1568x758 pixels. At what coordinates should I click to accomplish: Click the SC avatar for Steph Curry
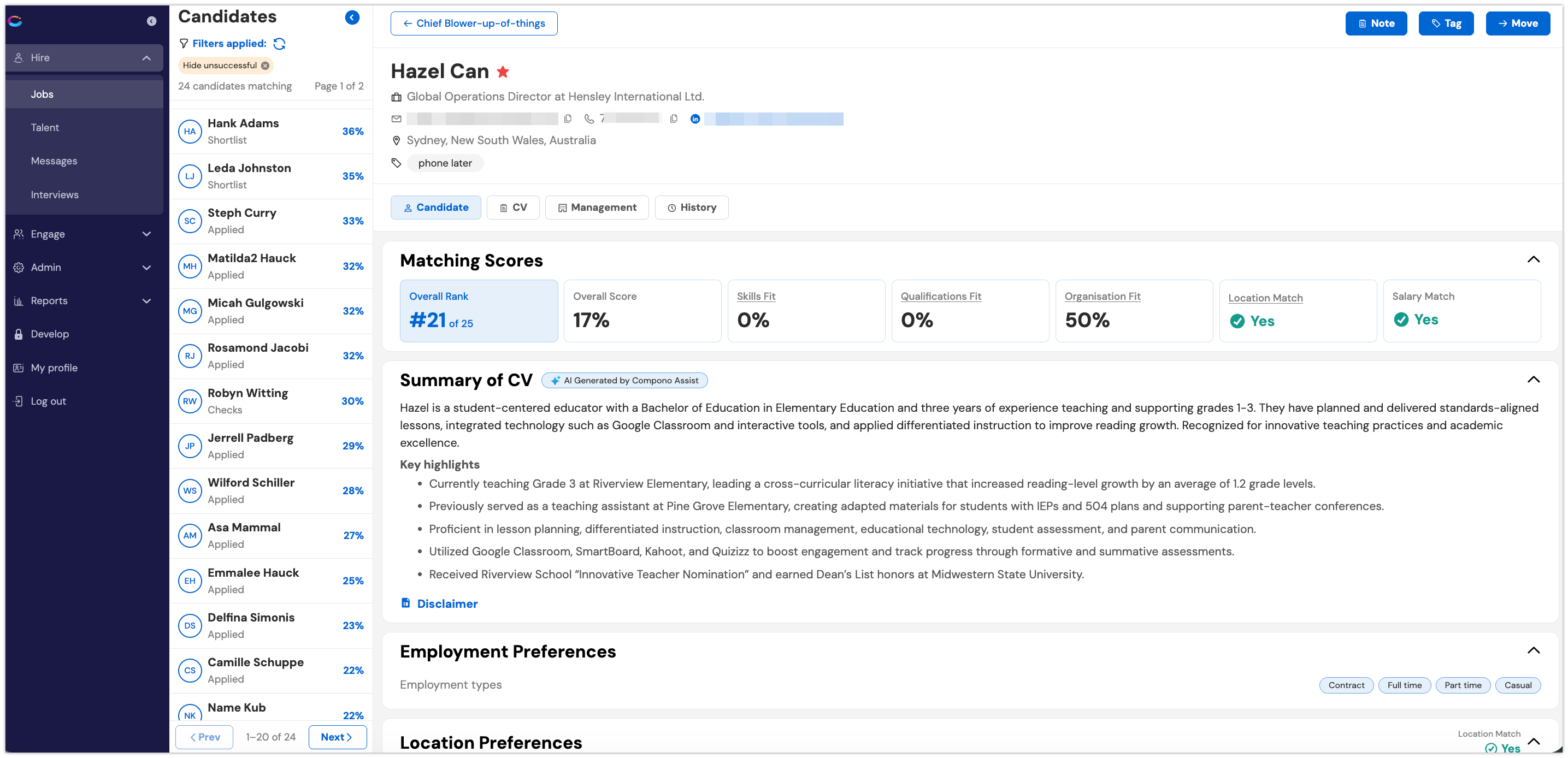(x=190, y=221)
